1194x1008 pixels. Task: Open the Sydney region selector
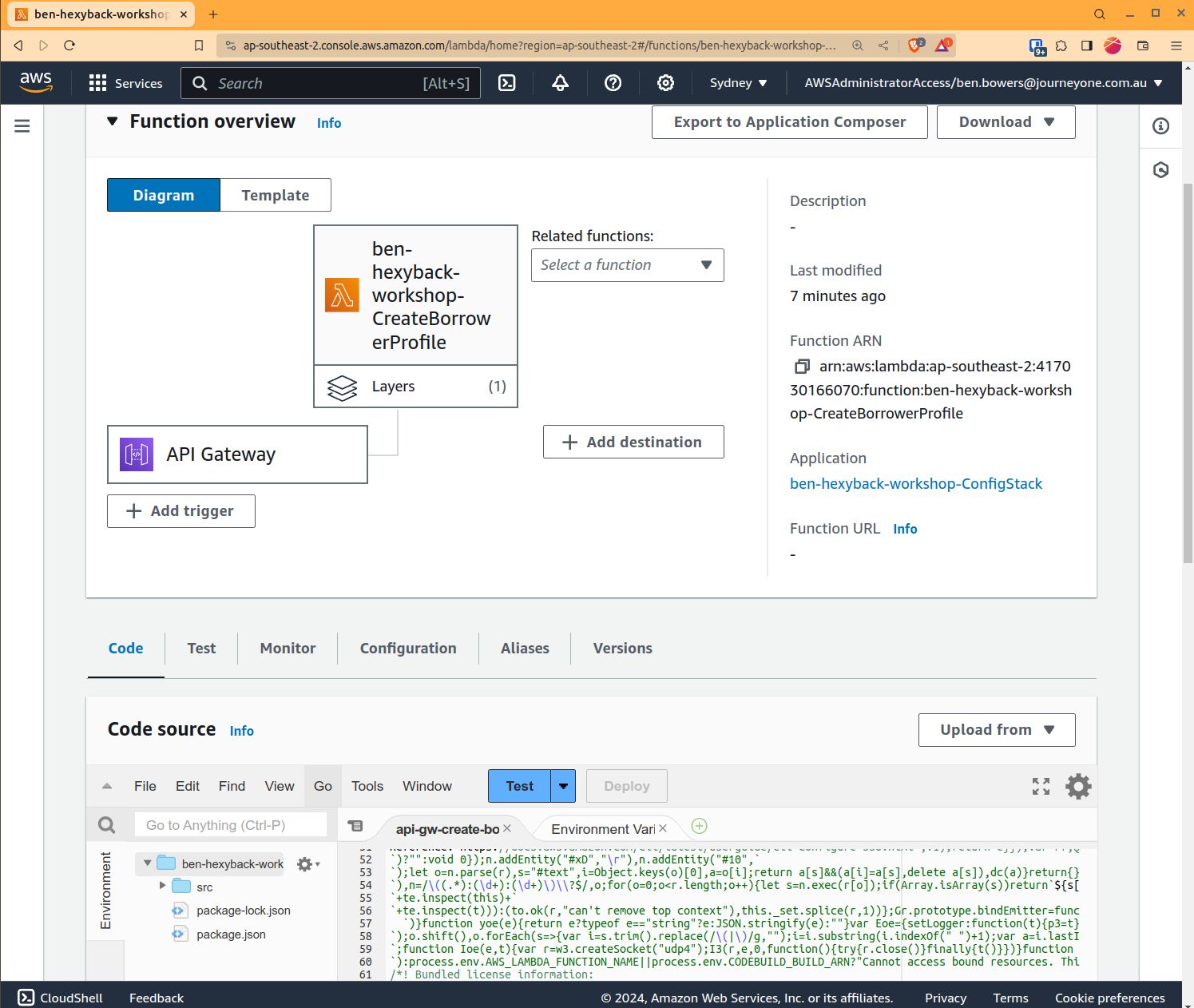pos(738,83)
